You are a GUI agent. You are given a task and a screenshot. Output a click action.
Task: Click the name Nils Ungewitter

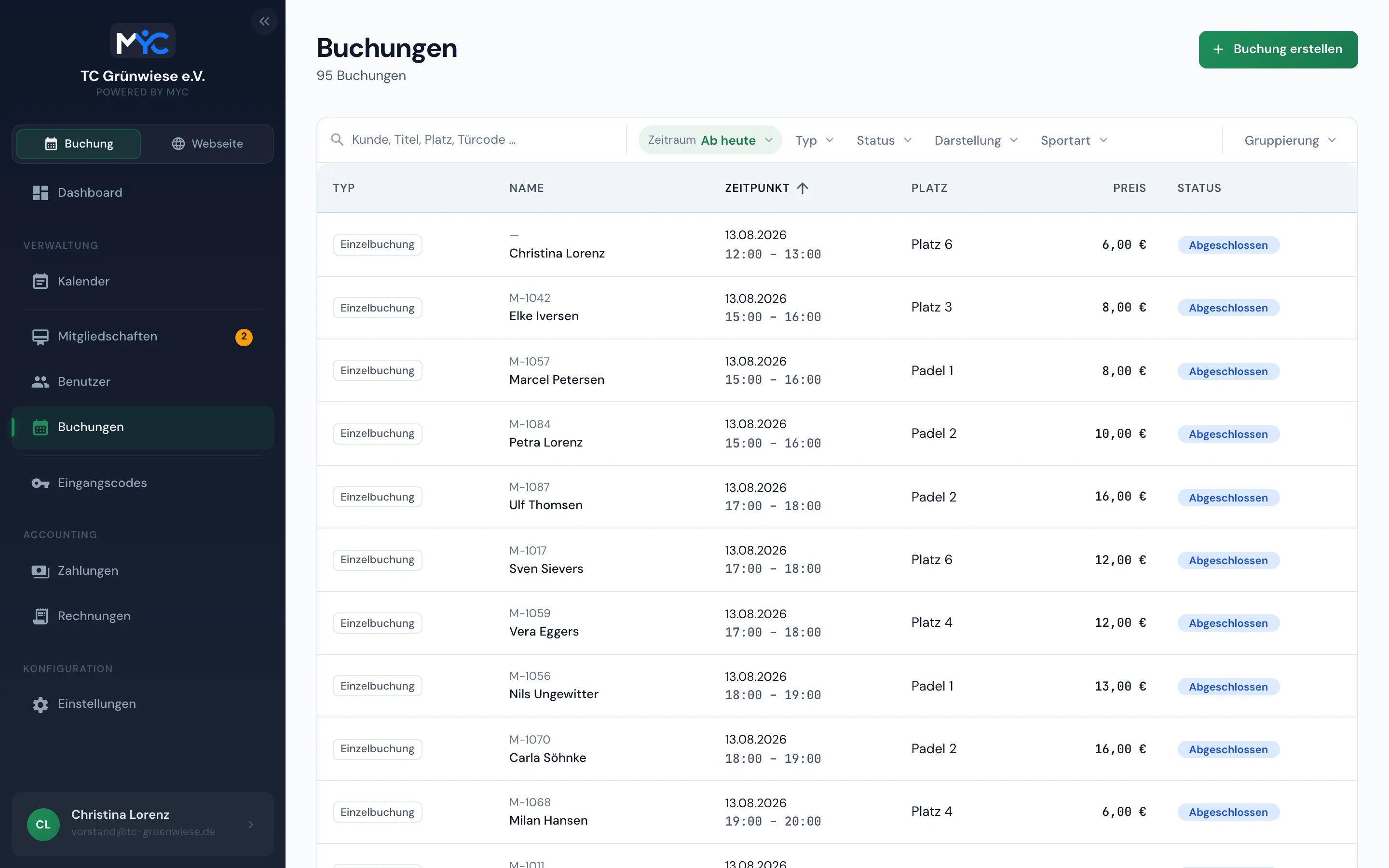point(553,694)
